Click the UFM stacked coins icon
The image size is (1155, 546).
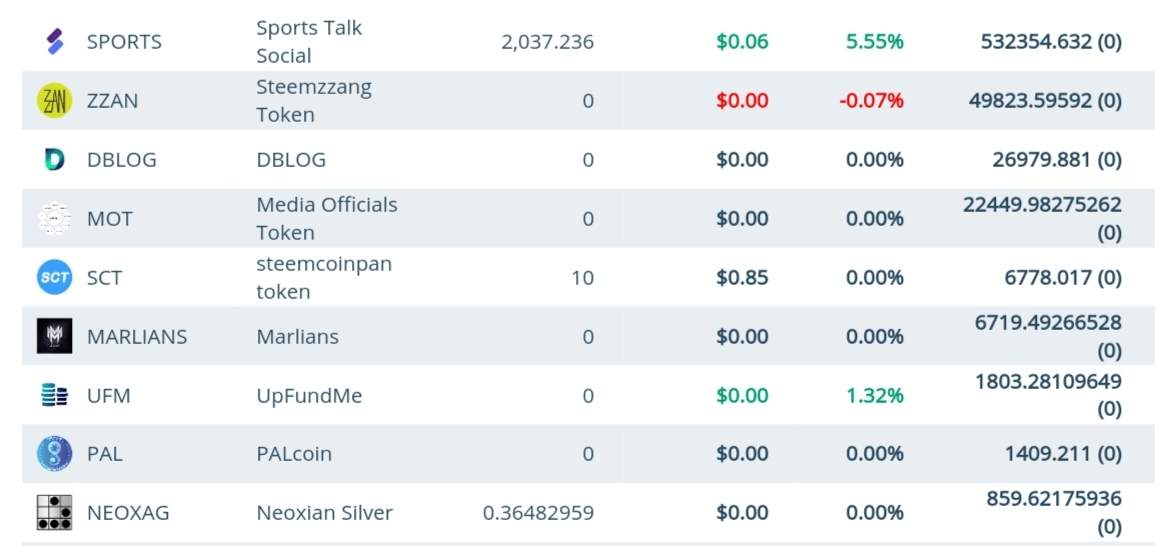pos(54,396)
